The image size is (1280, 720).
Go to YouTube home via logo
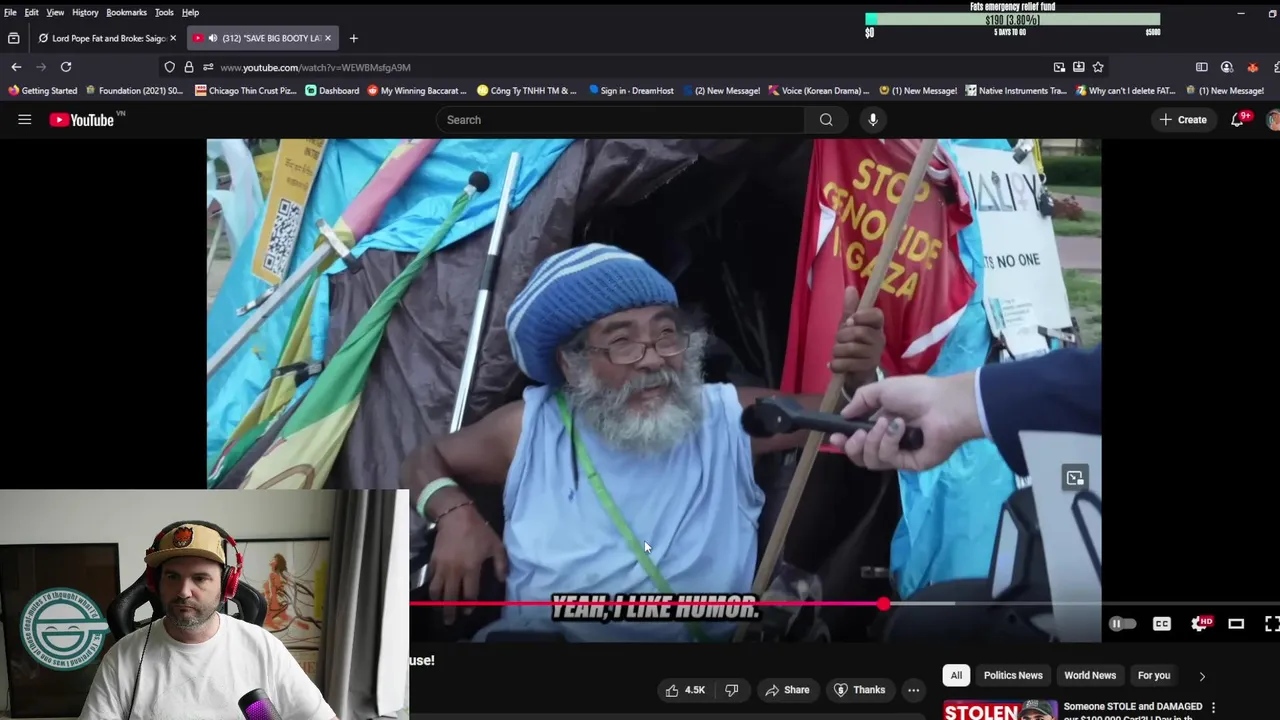click(82, 120)
